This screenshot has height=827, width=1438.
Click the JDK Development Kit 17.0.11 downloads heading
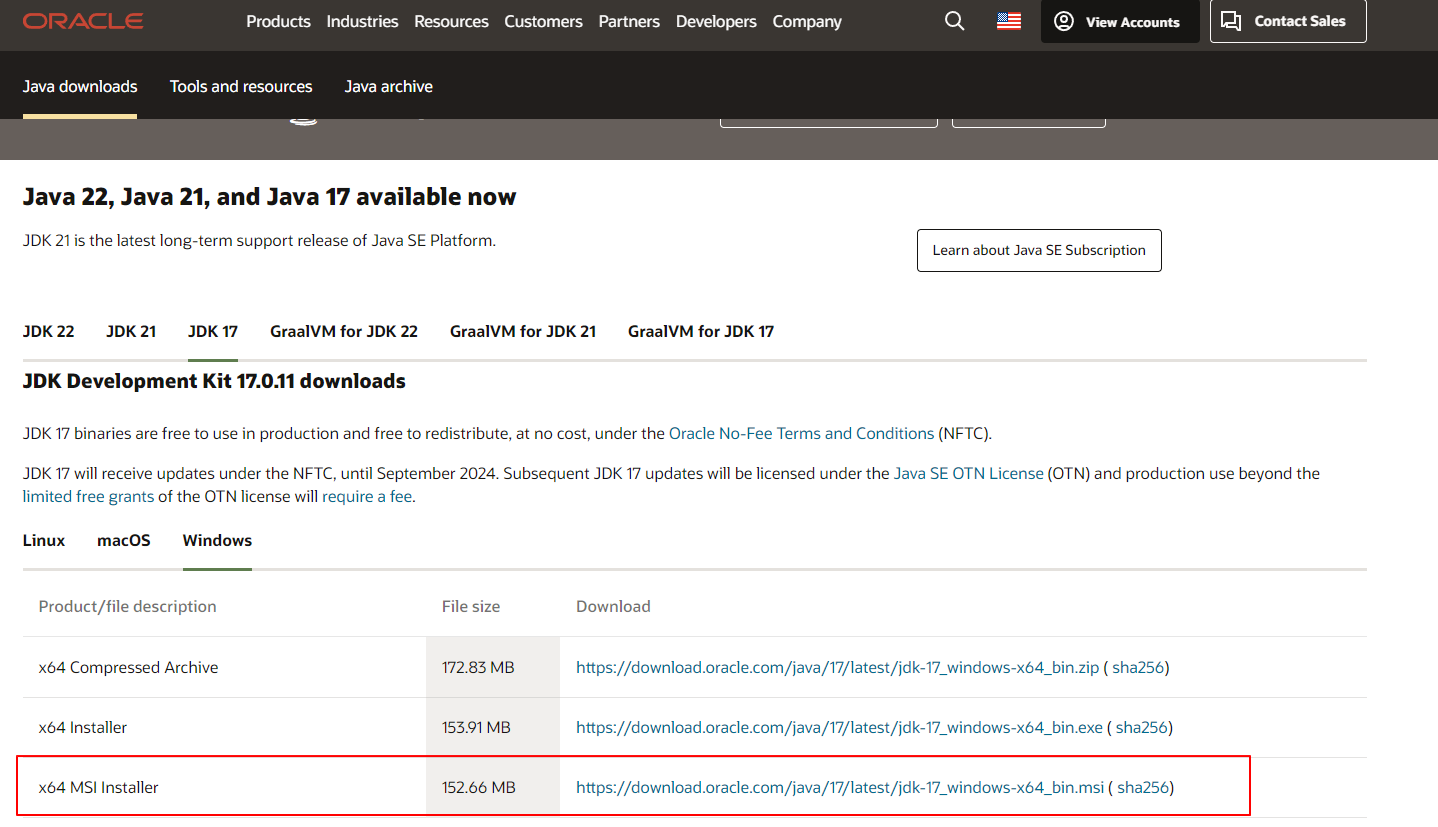click(214, 381)
